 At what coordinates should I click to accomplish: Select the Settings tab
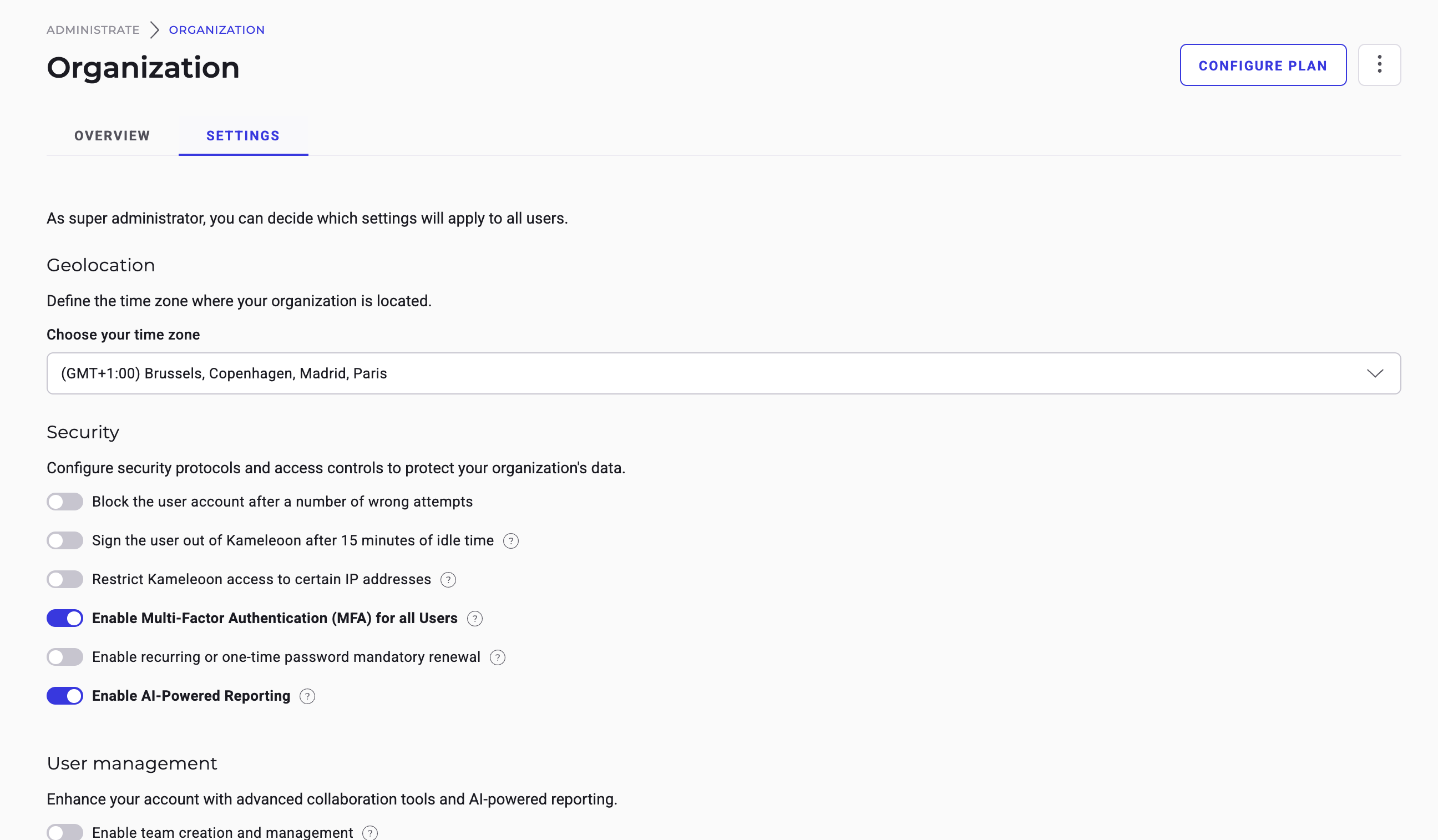pyautogui.click(x=243, y=136)
